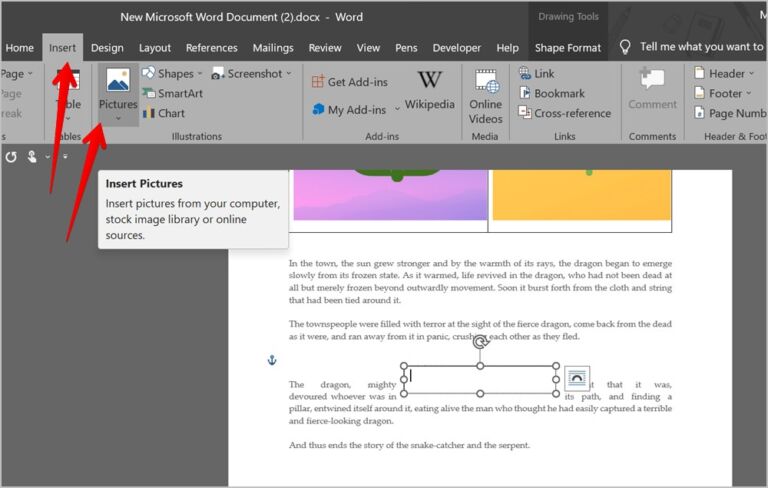Click the Pictures icon in Illustrations

118,80
